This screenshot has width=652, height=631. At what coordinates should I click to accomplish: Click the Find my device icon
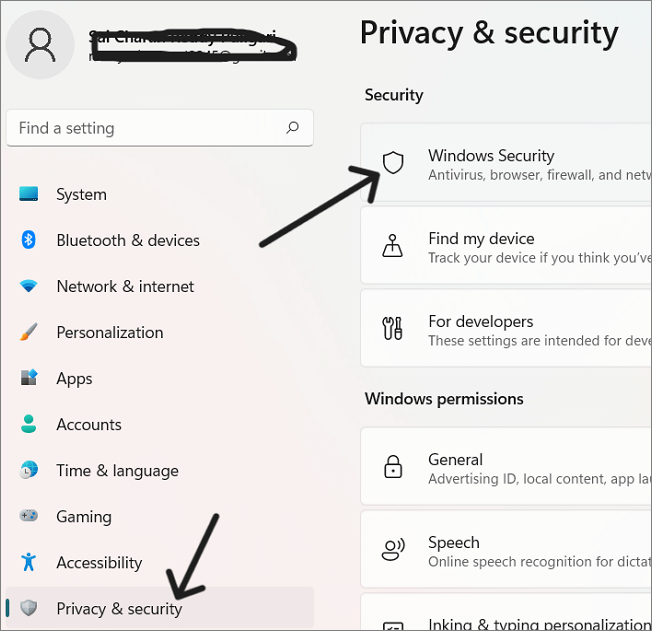pos(393,246)
